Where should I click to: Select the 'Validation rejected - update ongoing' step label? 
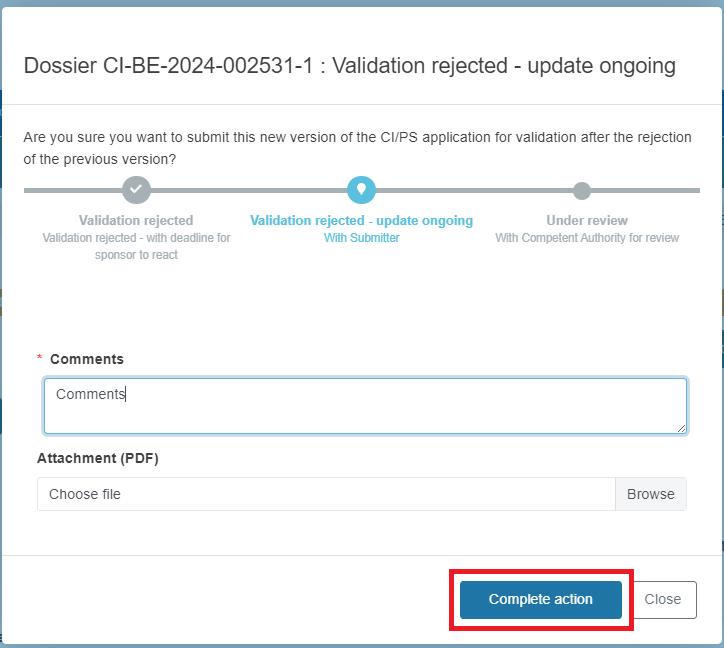[x=362, y=220]
